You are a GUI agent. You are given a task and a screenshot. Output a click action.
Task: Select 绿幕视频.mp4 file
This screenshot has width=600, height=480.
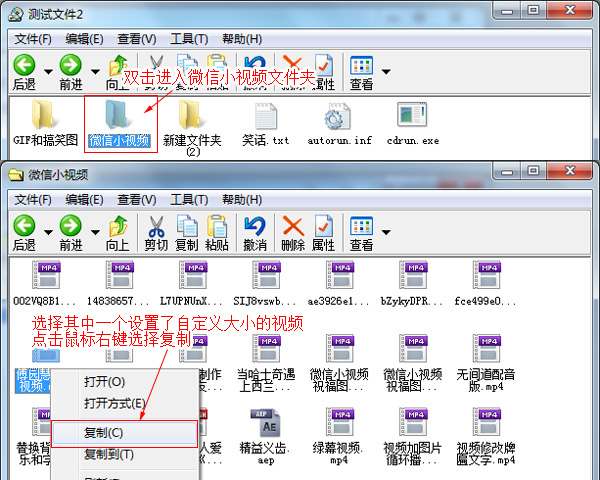tap(338, 436)
